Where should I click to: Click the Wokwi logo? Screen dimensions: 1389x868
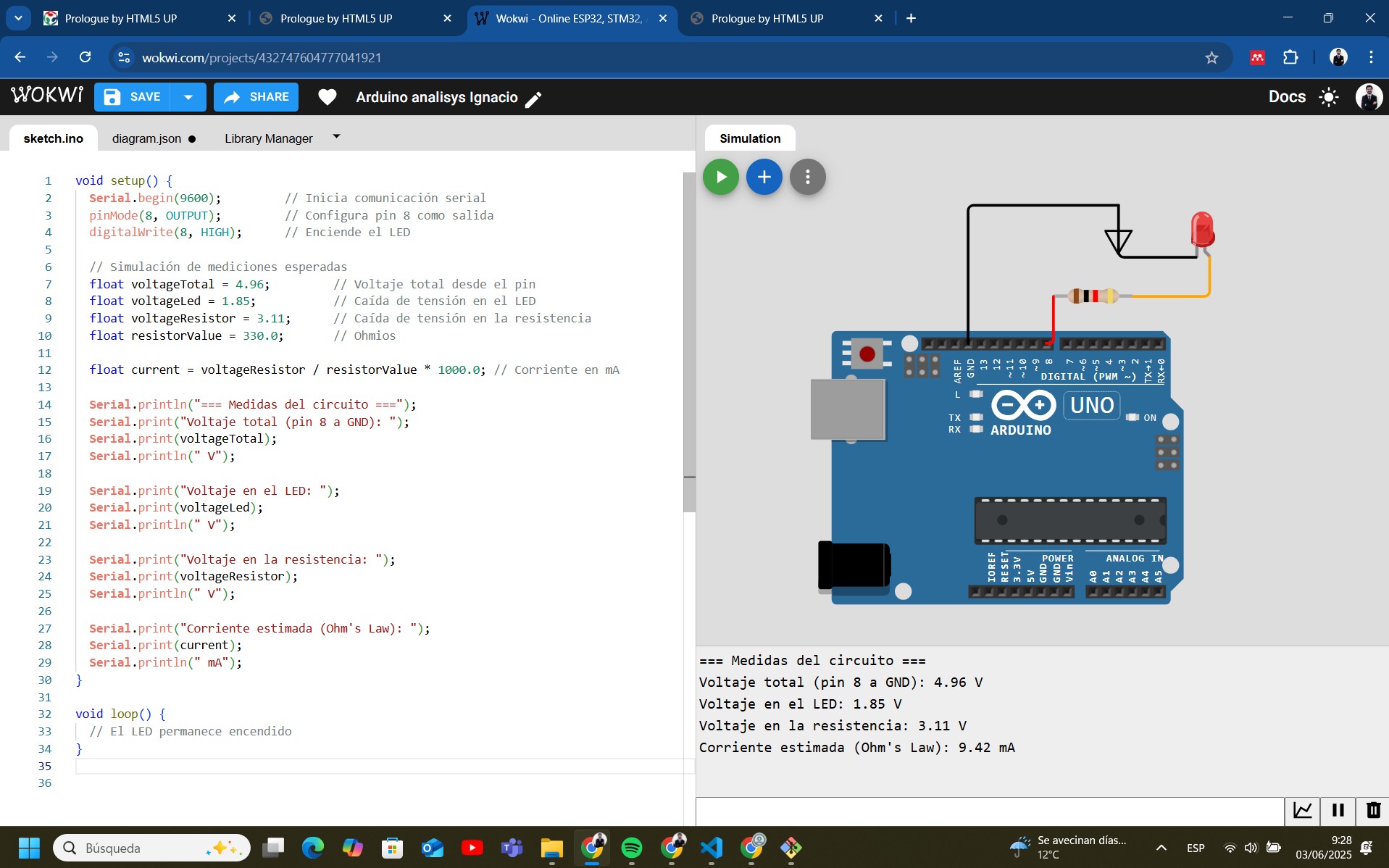47,96
